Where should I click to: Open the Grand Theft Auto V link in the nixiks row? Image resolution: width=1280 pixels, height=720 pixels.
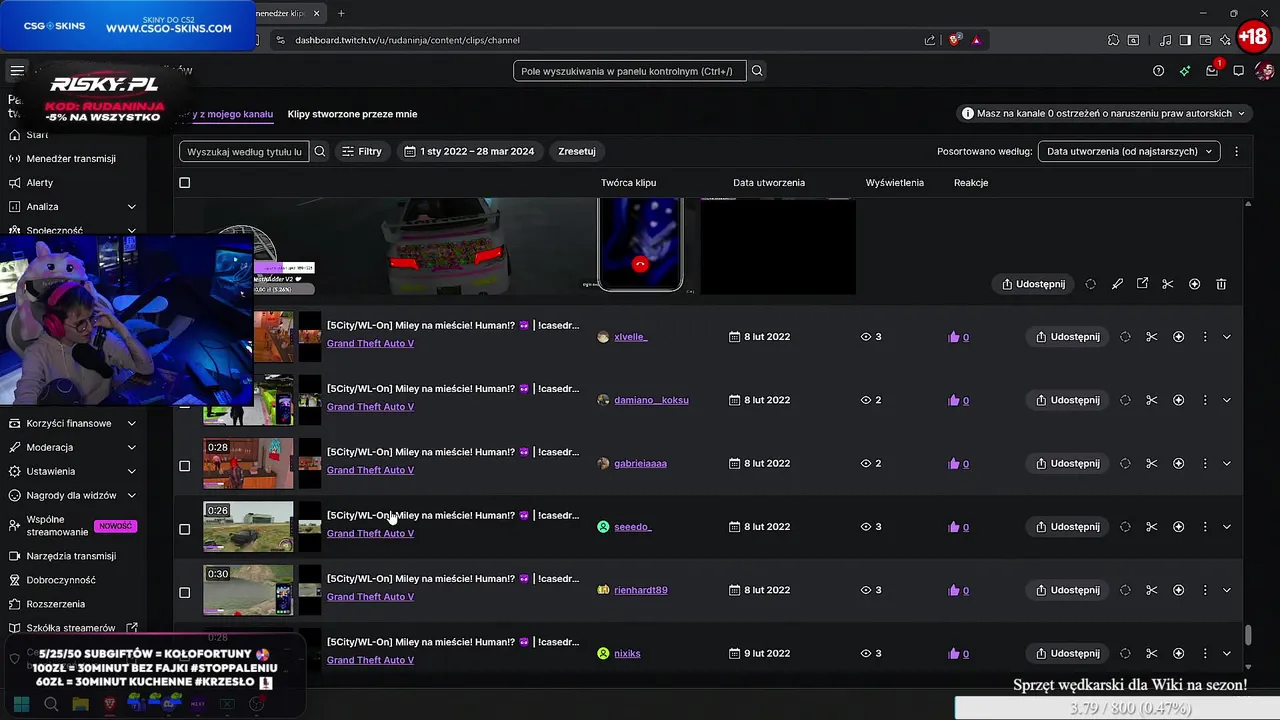370,660
